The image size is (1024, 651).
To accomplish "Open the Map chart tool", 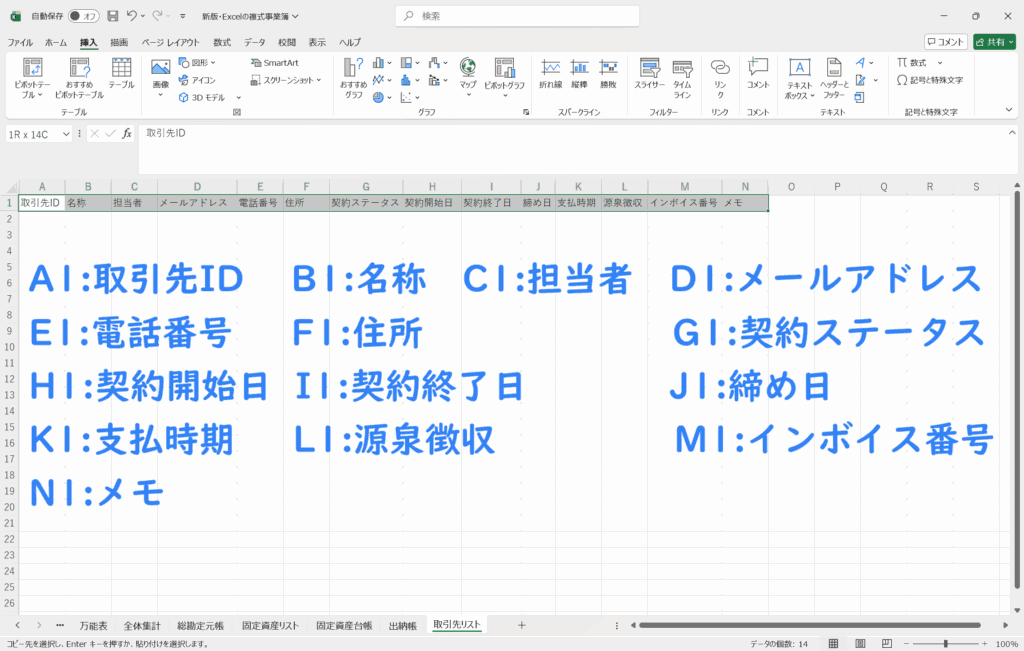I will point(468,74).
